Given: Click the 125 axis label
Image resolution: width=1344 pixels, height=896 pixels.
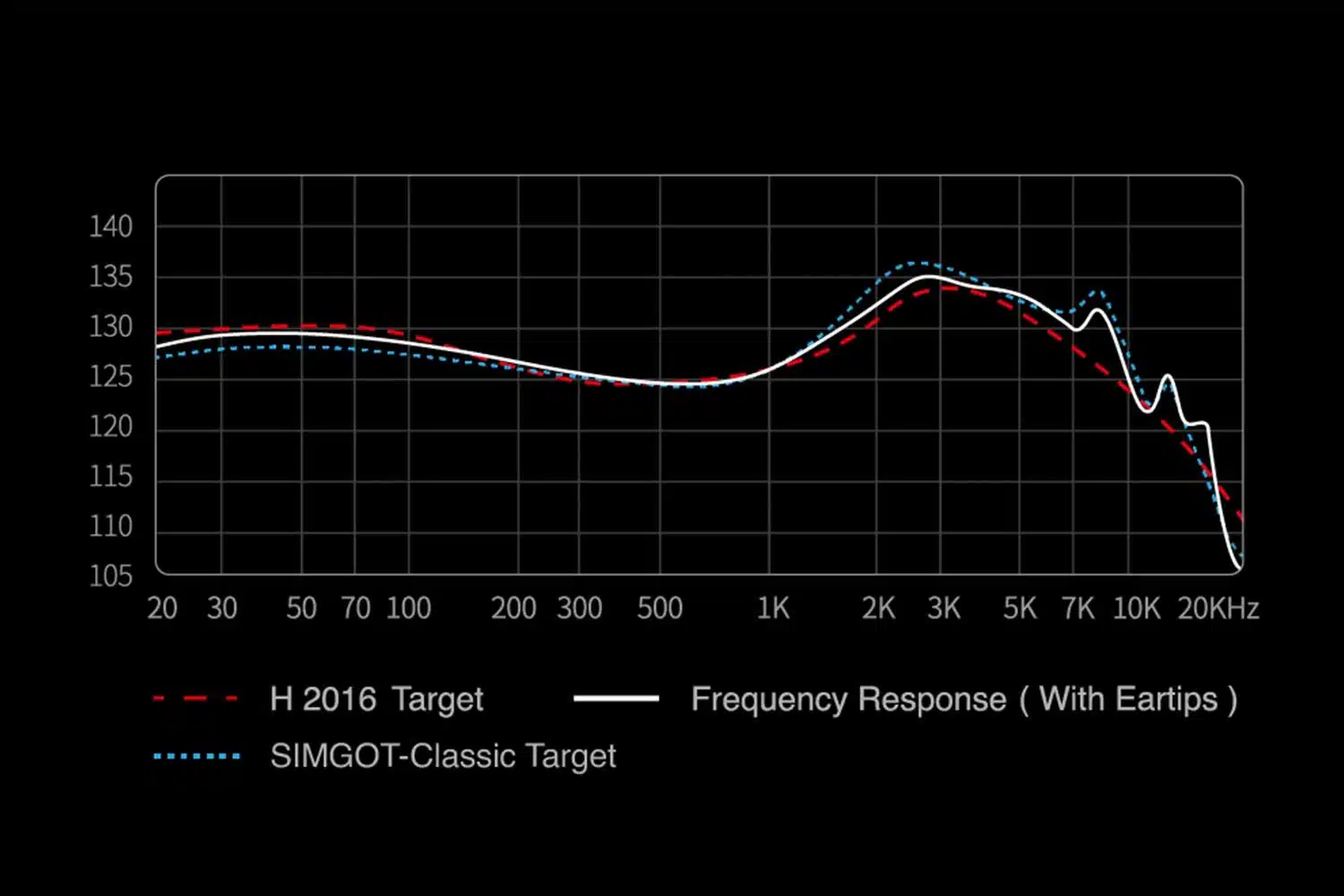Looking at the screenshot, I should (x=111, y=376).
